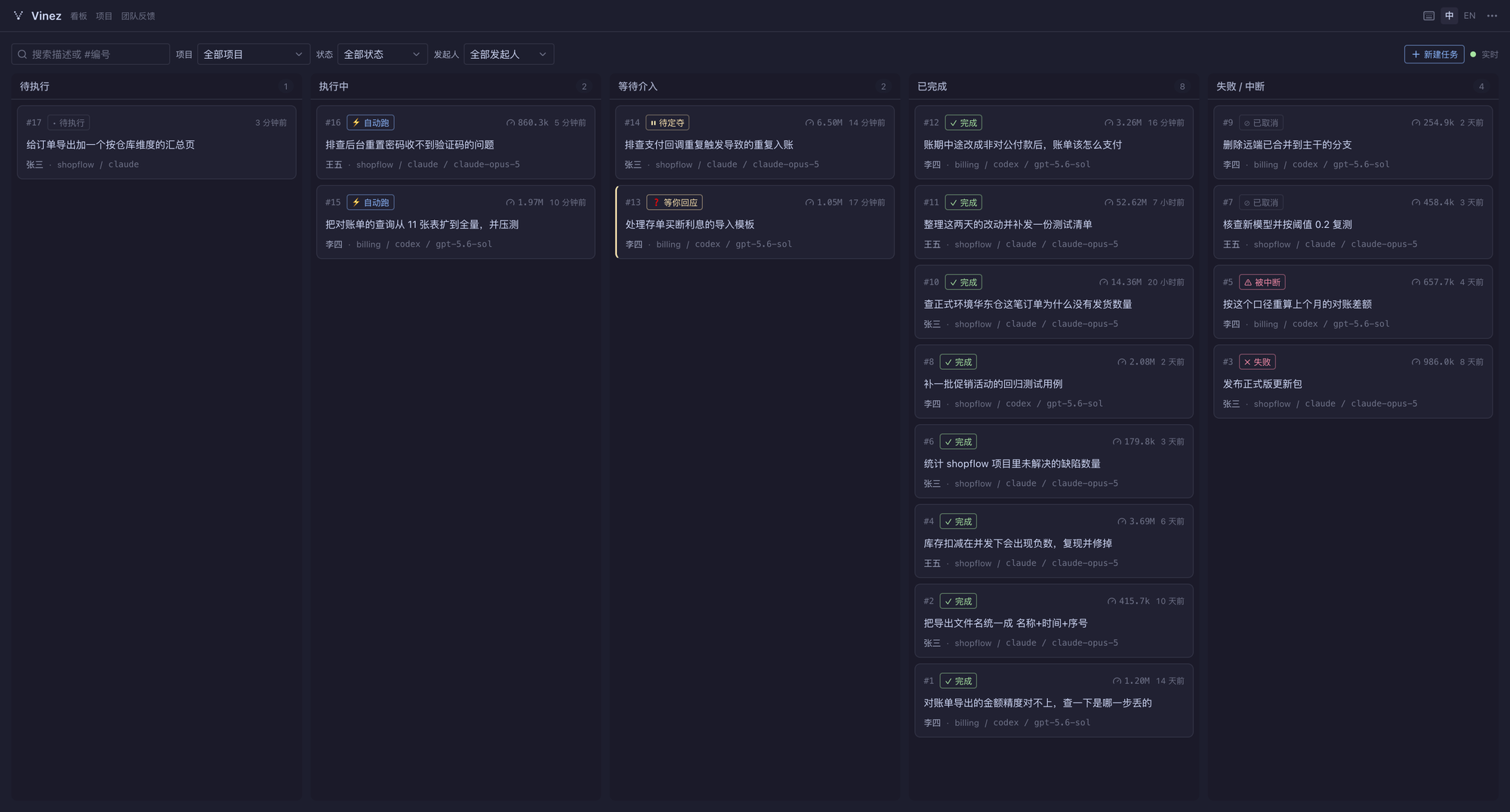Click the 新建任务 button
Image resolution: width=1510 pixels, height=812 pixels.
[1434, 54]
